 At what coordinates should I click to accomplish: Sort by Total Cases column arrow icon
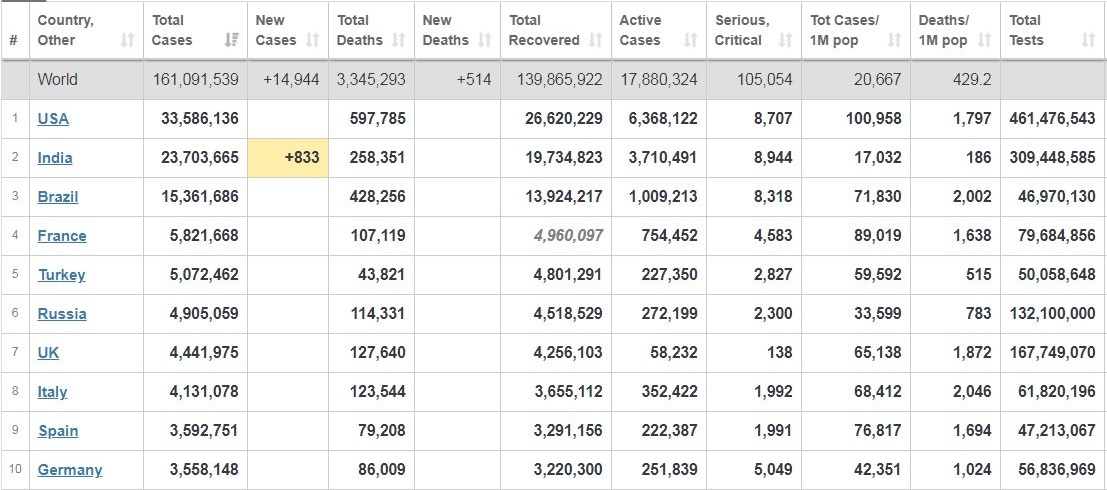pyautogui.click(x=231, y=40)
